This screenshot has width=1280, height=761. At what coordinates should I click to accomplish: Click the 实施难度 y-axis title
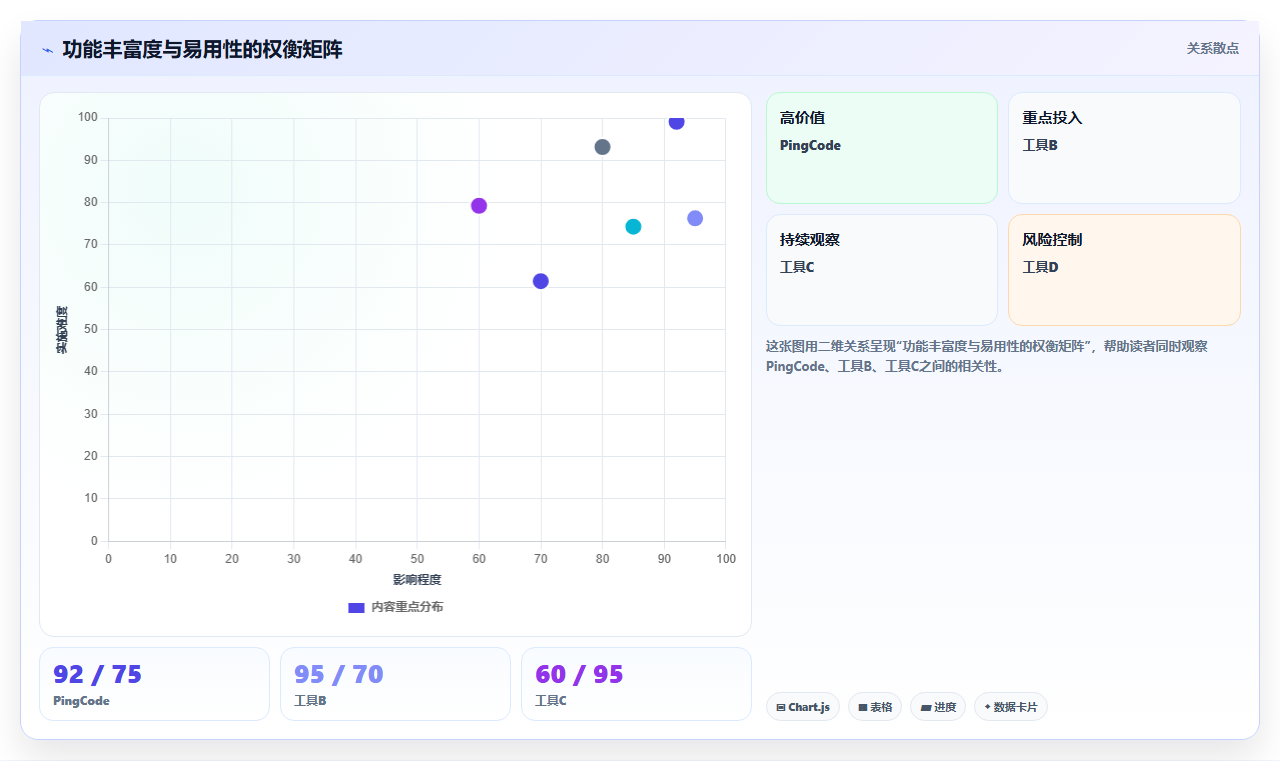(62, 330)
